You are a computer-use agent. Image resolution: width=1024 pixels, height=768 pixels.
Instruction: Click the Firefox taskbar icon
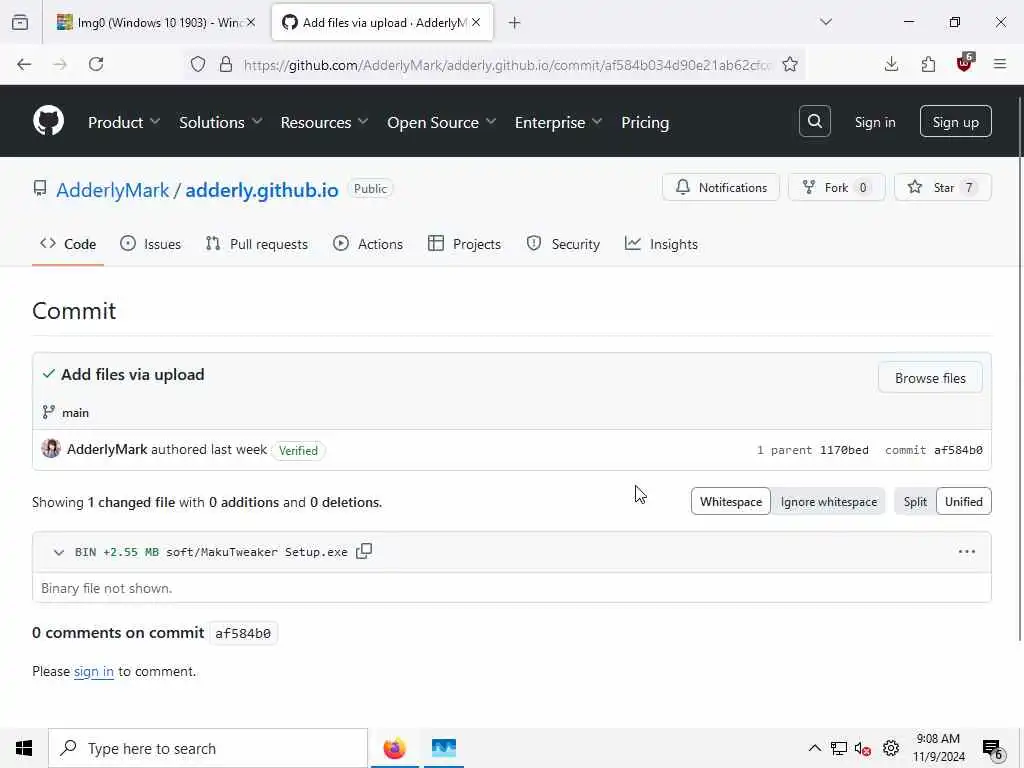pyautogui.click(x=394, y=748)
